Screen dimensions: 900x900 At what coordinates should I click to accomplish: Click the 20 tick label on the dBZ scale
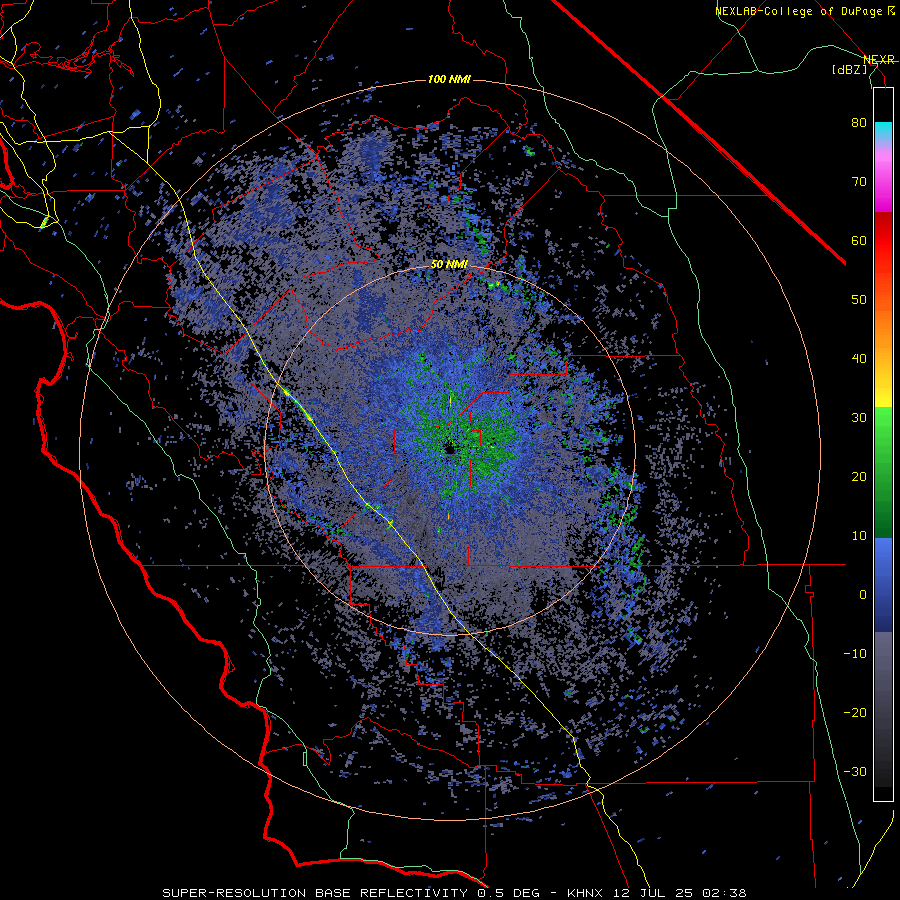(859, 477)
